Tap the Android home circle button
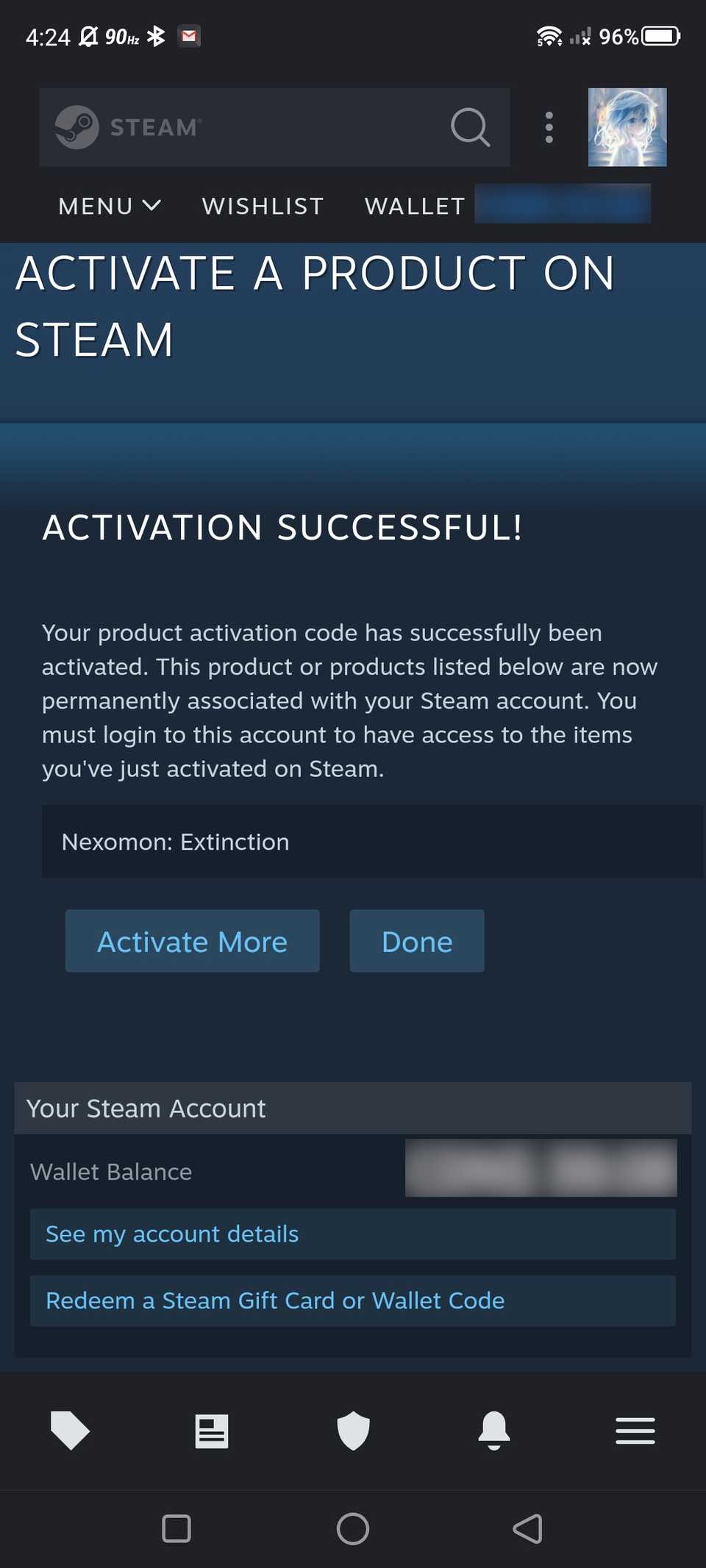The height and width of the screenshot is (1568, 706). 353,1529
